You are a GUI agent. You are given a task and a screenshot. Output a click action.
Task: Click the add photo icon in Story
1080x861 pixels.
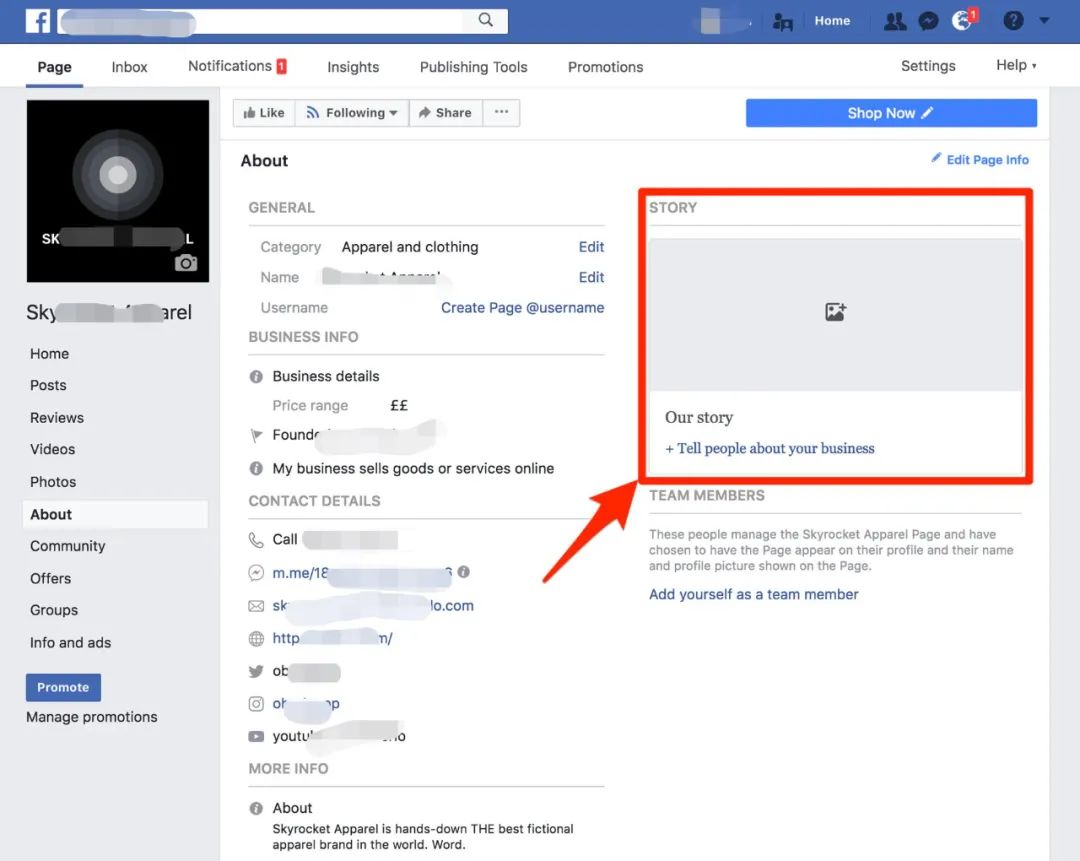tap(835, 312)
